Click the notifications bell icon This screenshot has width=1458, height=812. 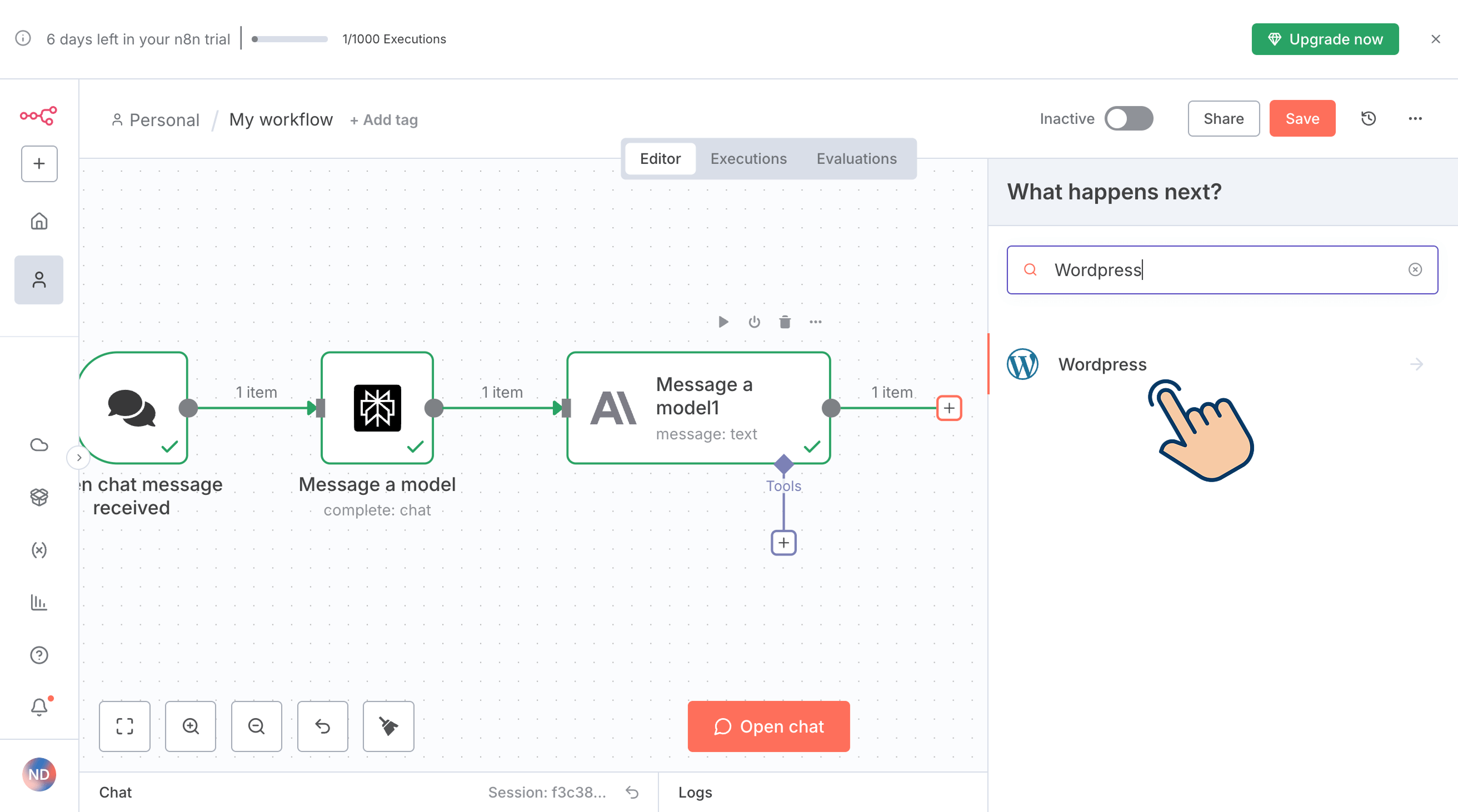[x=39, y=707]
